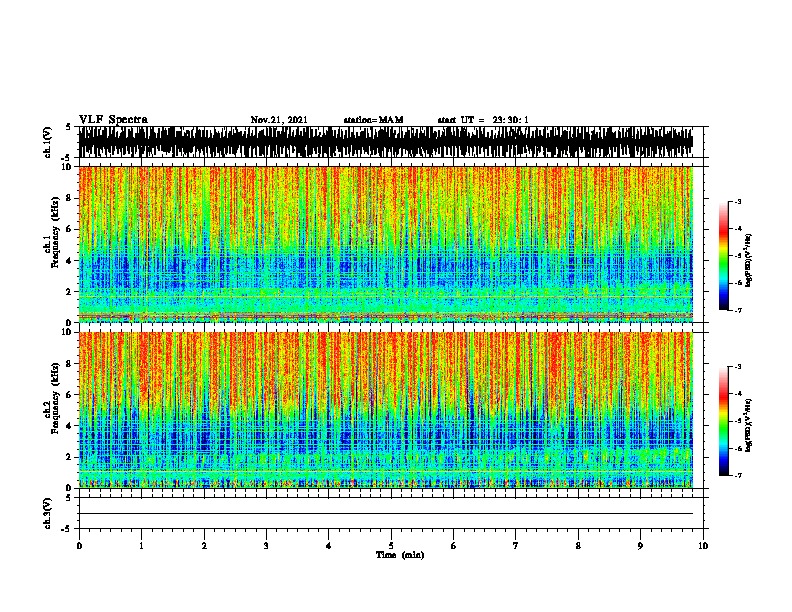The height and width of the screenshot is (612, 792).
Task: Click the ch.1 spectrogram color scale bar
Action: [723, 256]
